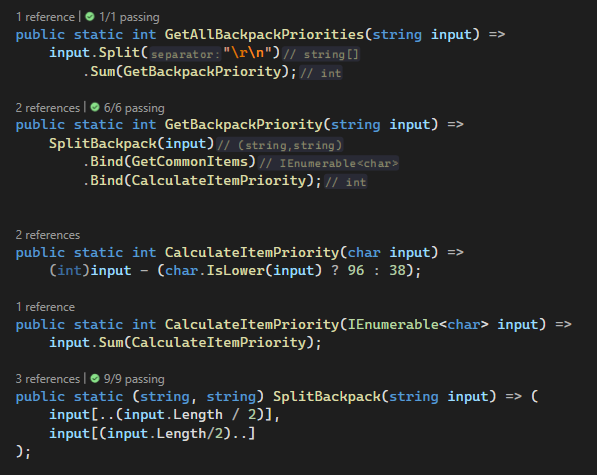Click the 'separator:' inline parameter hint
Viewport: 597px width, 475px height.
(185, 54)
